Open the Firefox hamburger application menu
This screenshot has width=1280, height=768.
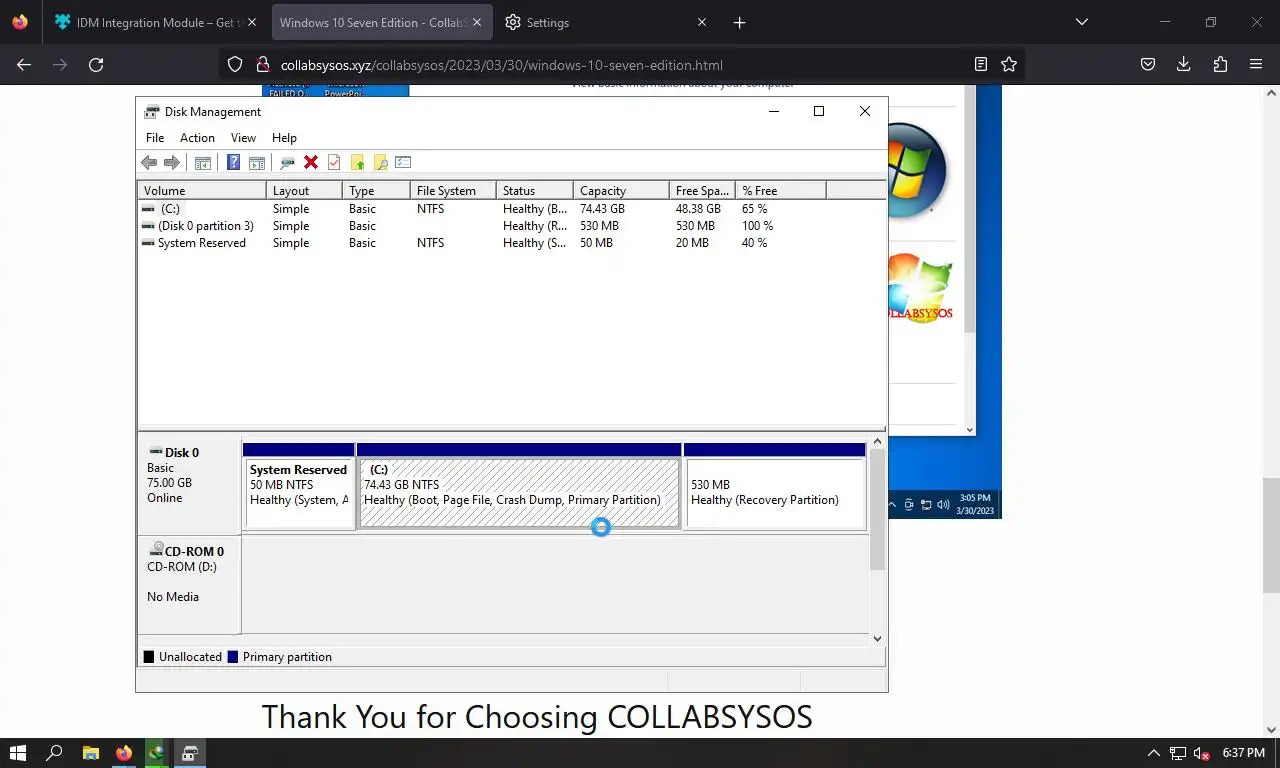[1256, 65]
